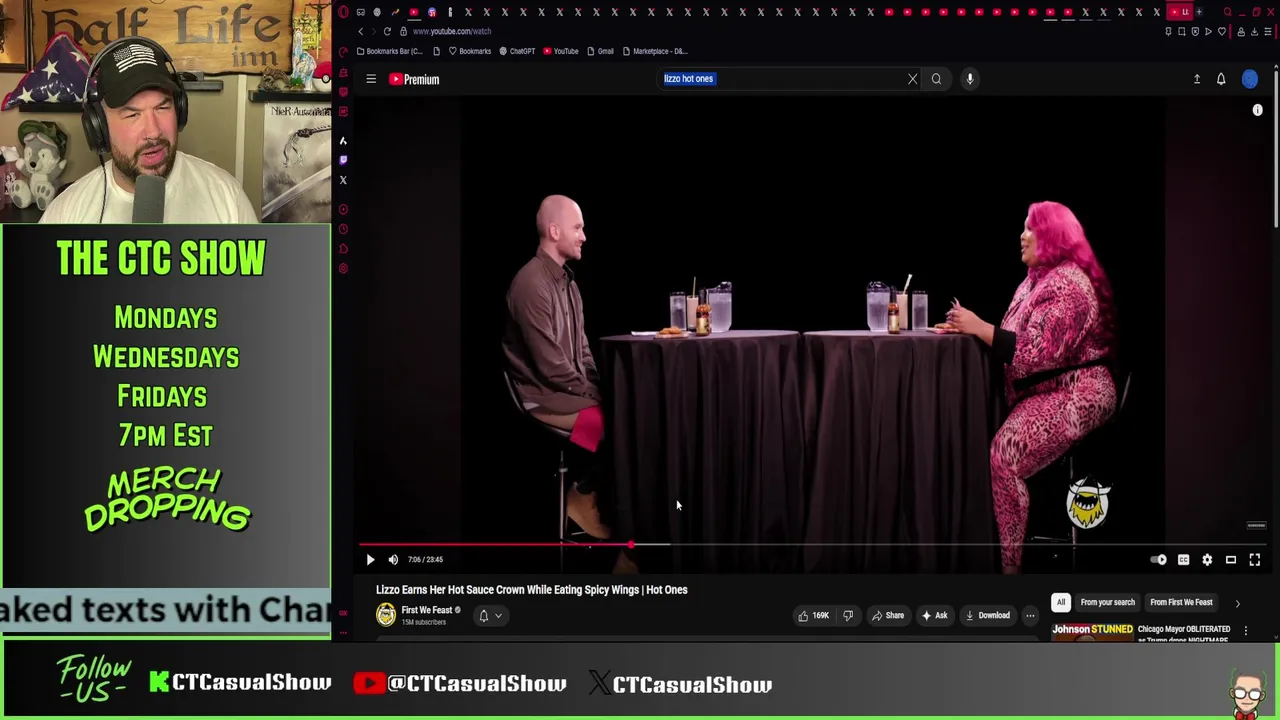Open Gmail bookmark
Viewport: 1280px width, 720px height.
pyautogui.click(x=601, y=51)
